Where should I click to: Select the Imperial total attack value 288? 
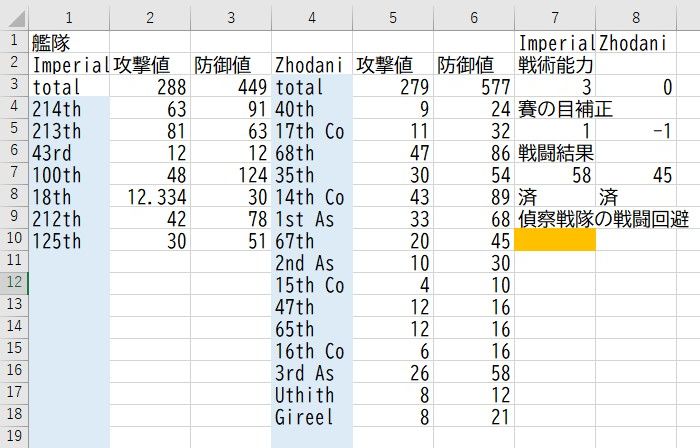(x=150, y=86)
